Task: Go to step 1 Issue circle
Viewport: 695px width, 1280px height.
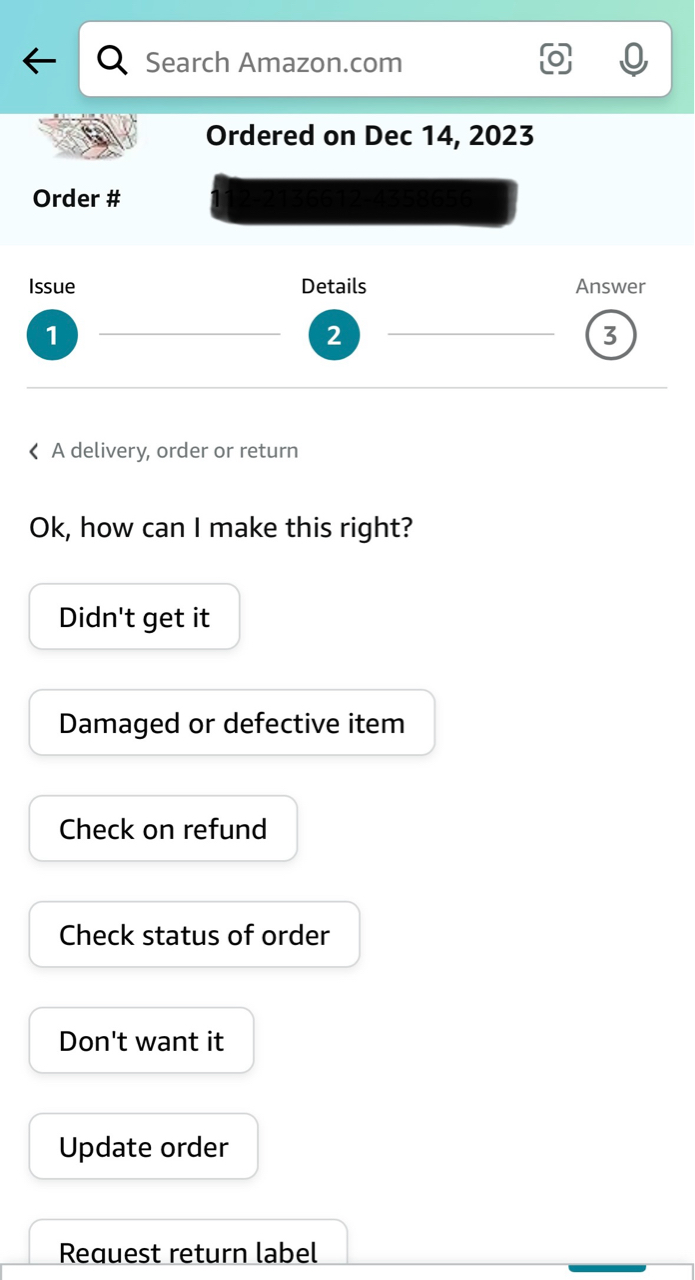Action: tap(52, 336)
